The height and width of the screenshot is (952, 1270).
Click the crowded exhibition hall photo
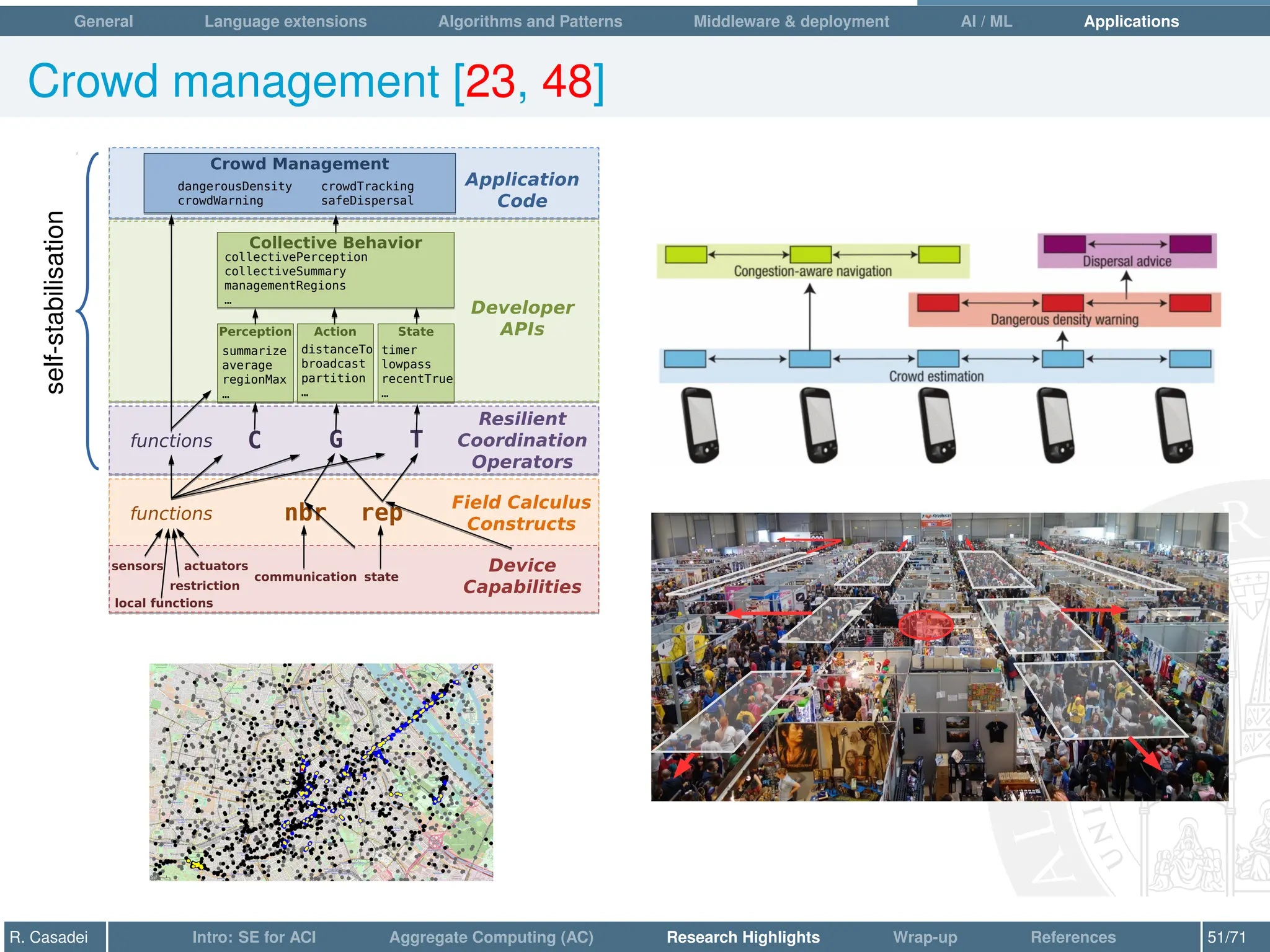939,656
